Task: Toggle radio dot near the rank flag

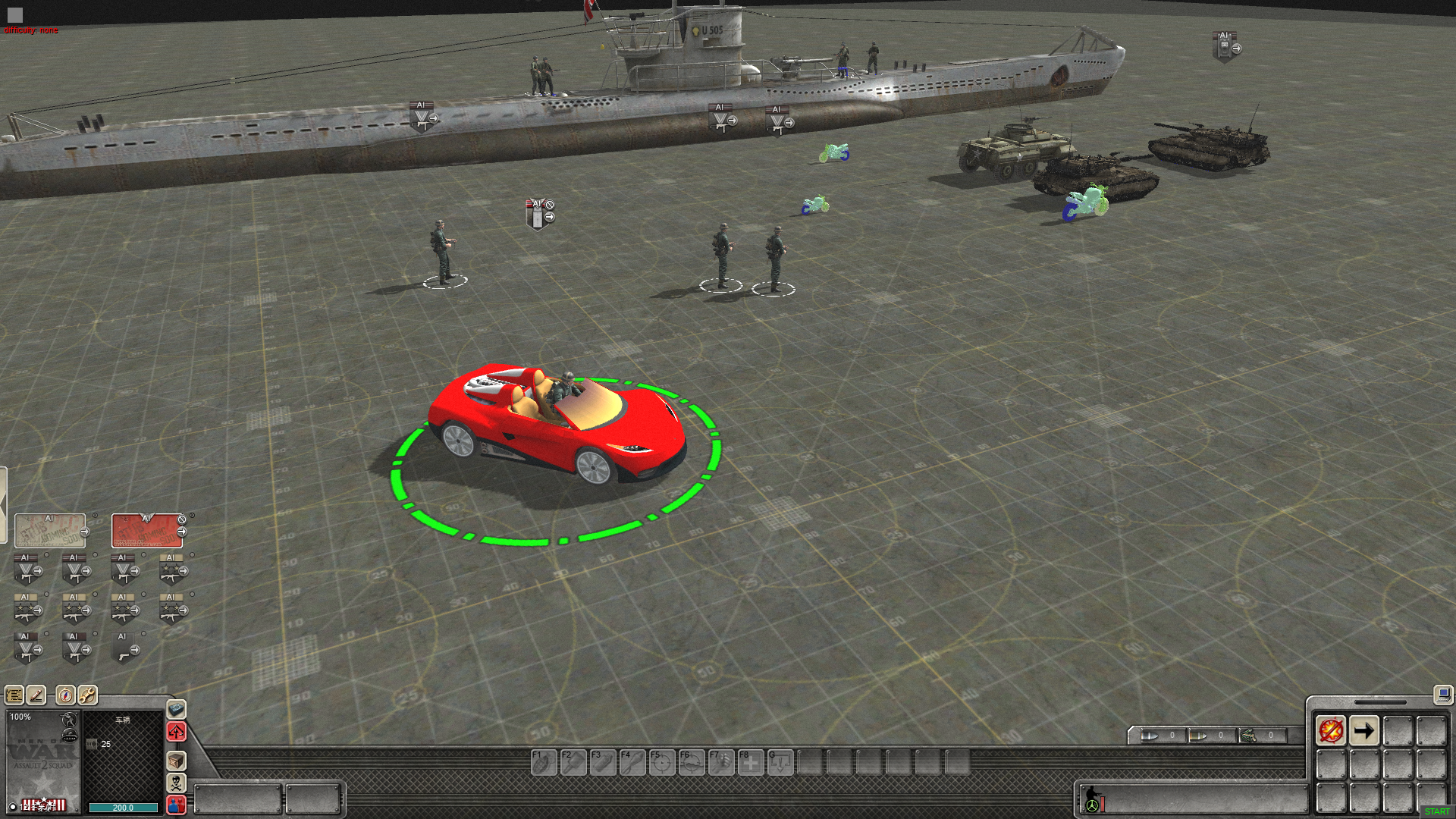Action: click(x=13, y=806)
